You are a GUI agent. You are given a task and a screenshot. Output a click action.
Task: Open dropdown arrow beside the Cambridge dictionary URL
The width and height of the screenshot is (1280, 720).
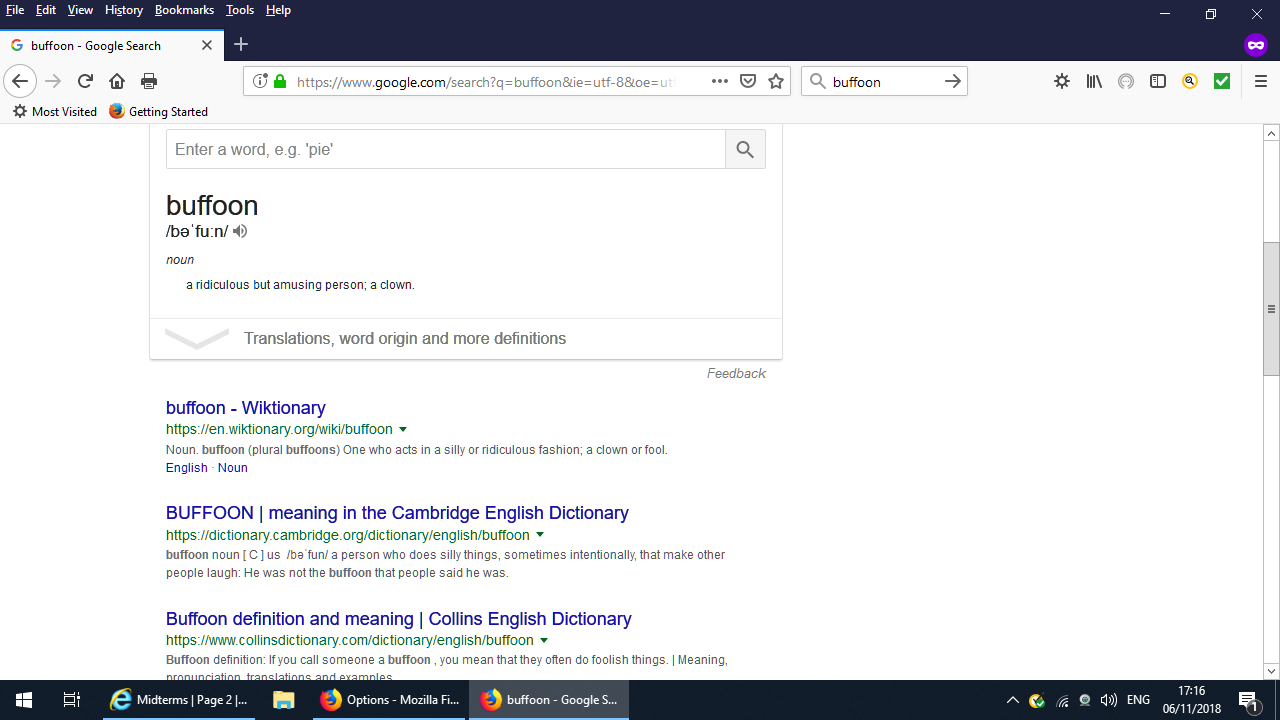click(540, 535)
